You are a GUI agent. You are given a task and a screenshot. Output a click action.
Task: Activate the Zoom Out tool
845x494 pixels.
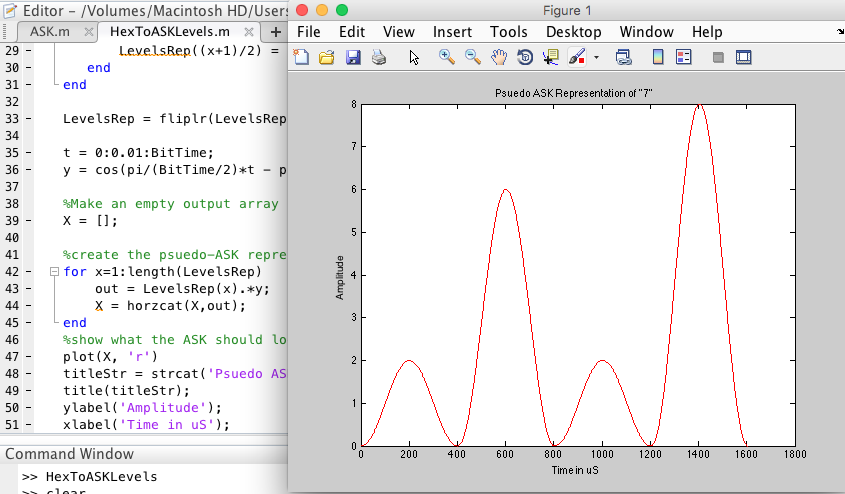[x=473, y=57]
